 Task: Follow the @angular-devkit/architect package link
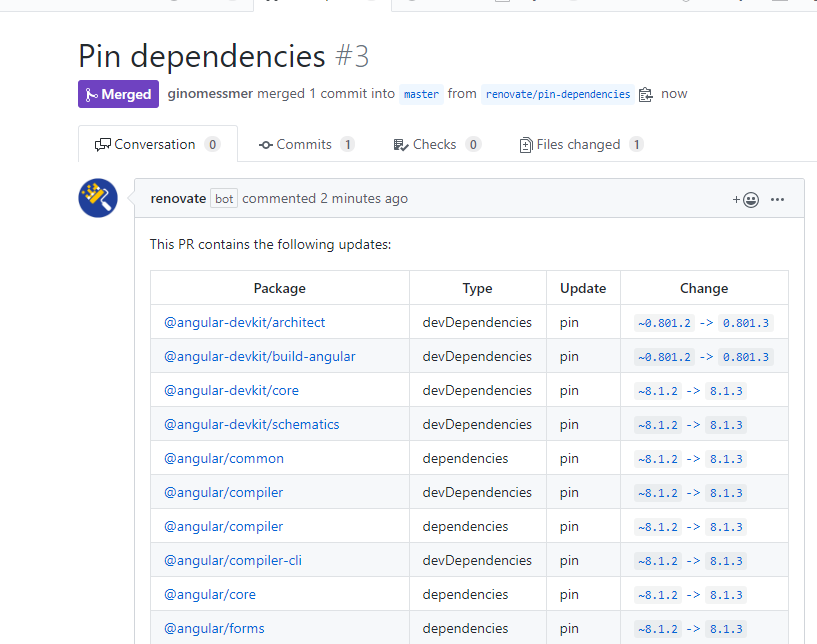[x=246, y=322]
